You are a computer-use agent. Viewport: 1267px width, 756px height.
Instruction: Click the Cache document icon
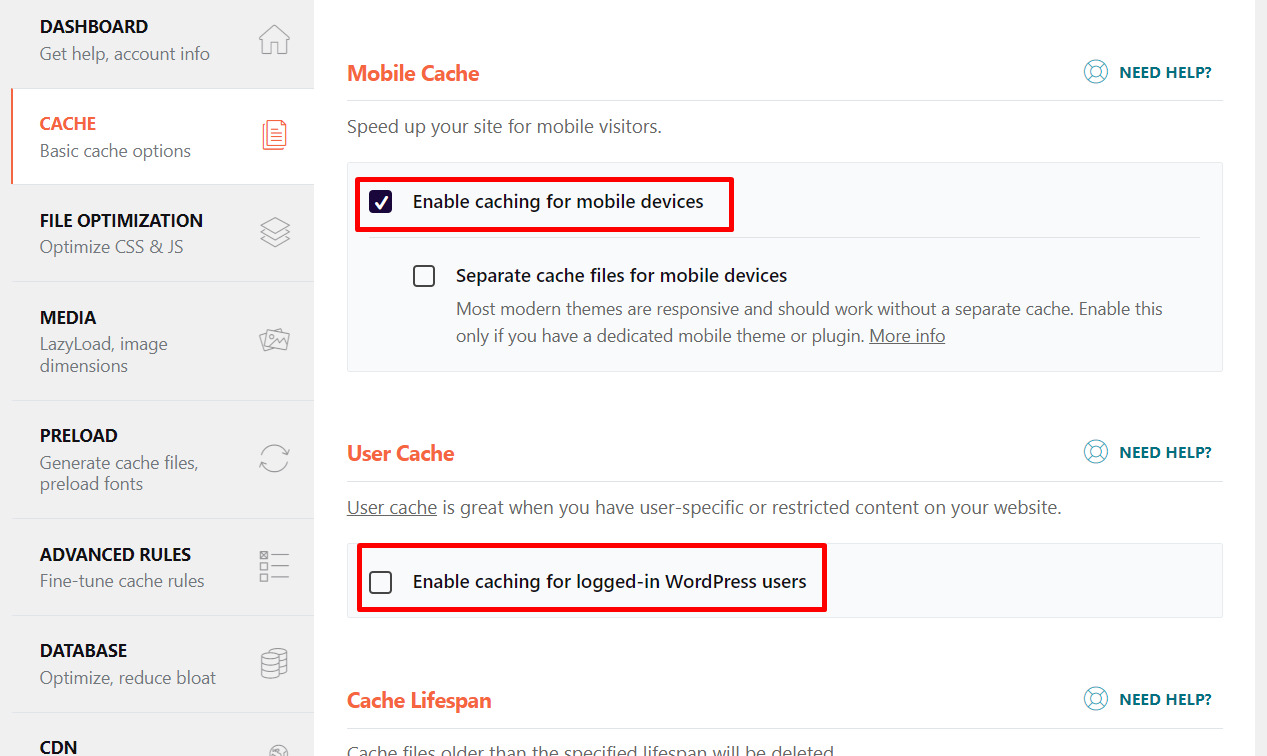[x=274, y=135]
